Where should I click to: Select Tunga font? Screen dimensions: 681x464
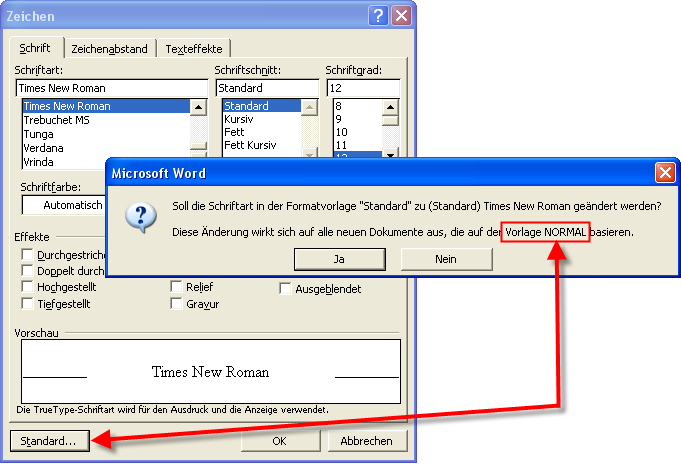click(106, 134)
